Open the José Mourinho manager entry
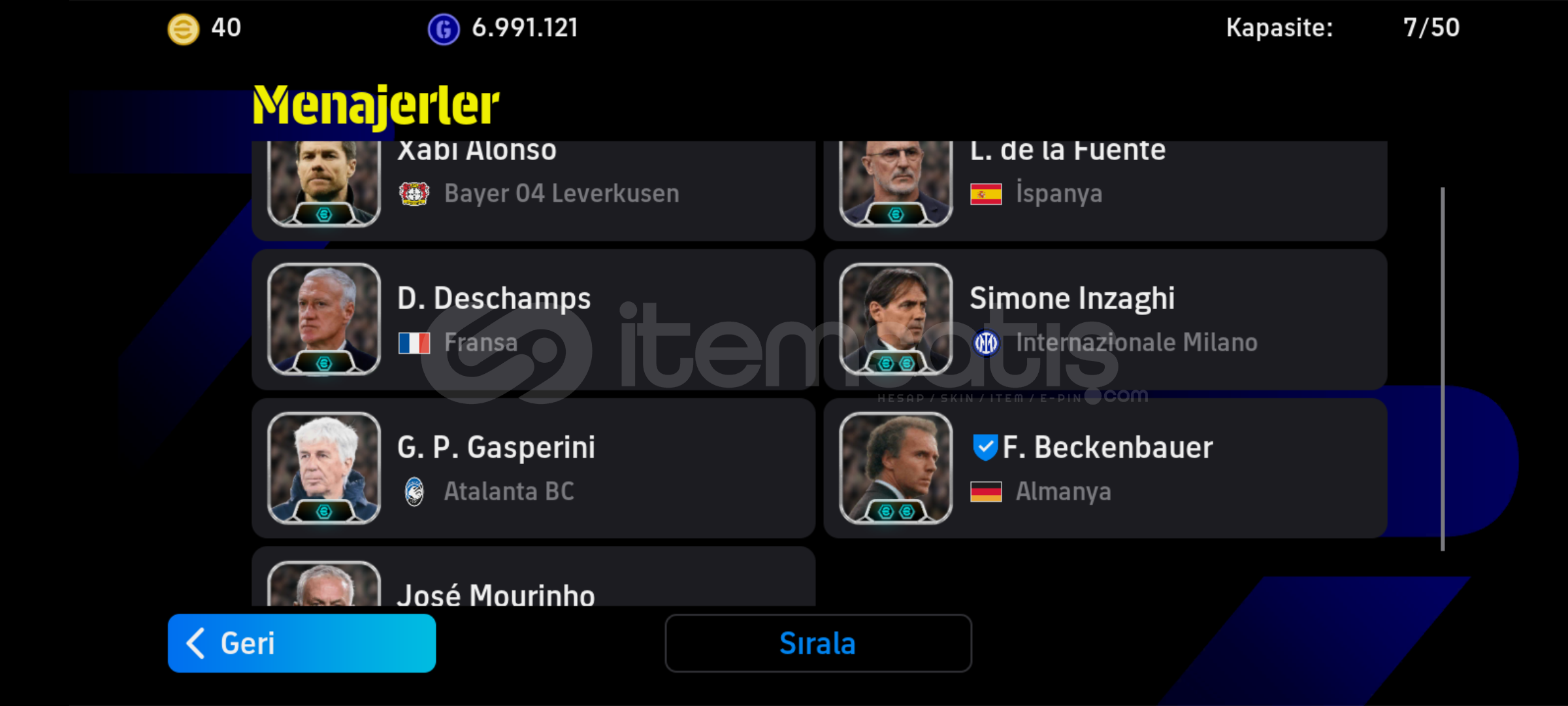The image size is (1568, 706). [x=533, y=577]
